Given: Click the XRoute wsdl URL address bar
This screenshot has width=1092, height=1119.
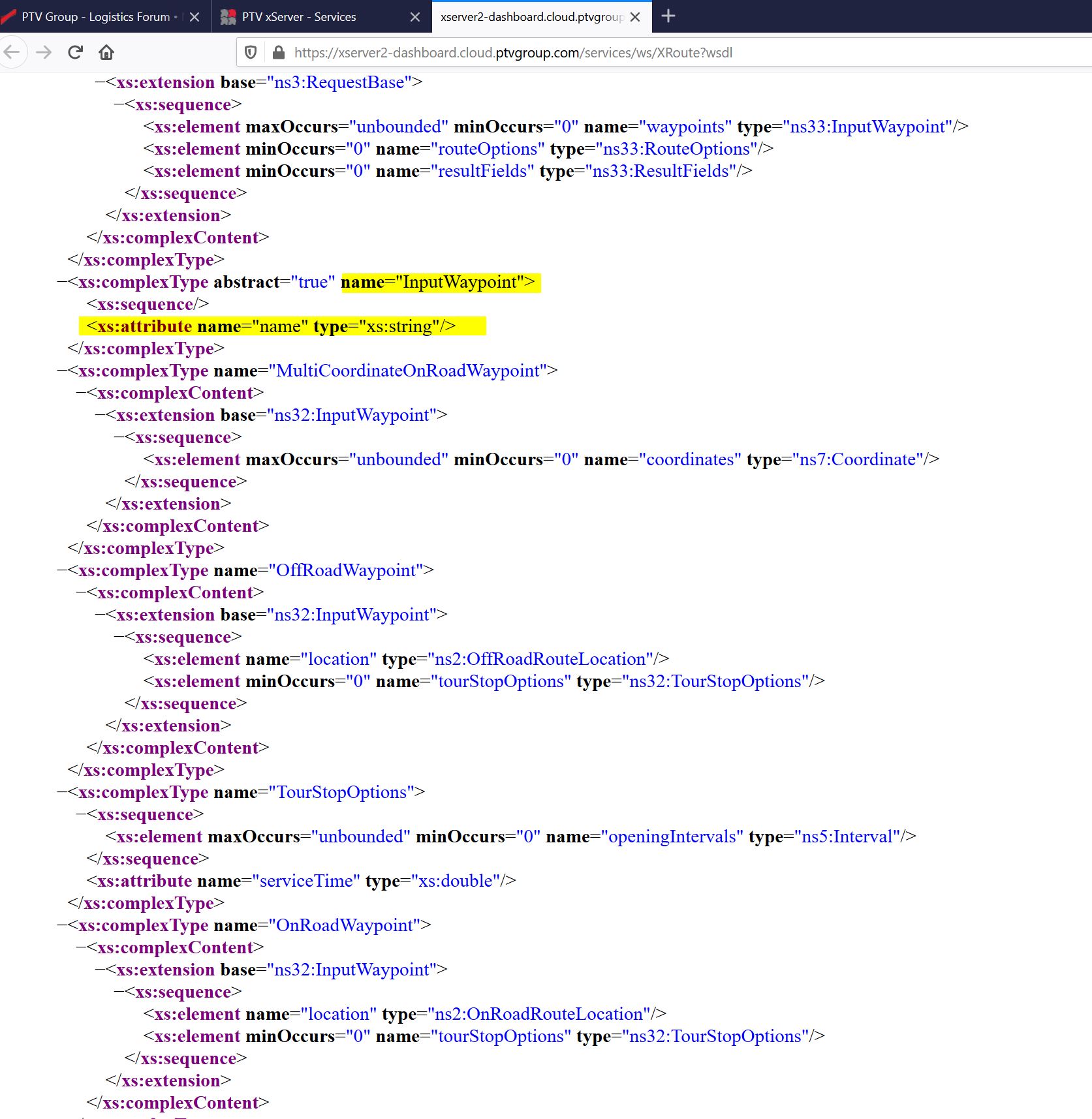Looking at the screenshot, I should coord(512,52).
